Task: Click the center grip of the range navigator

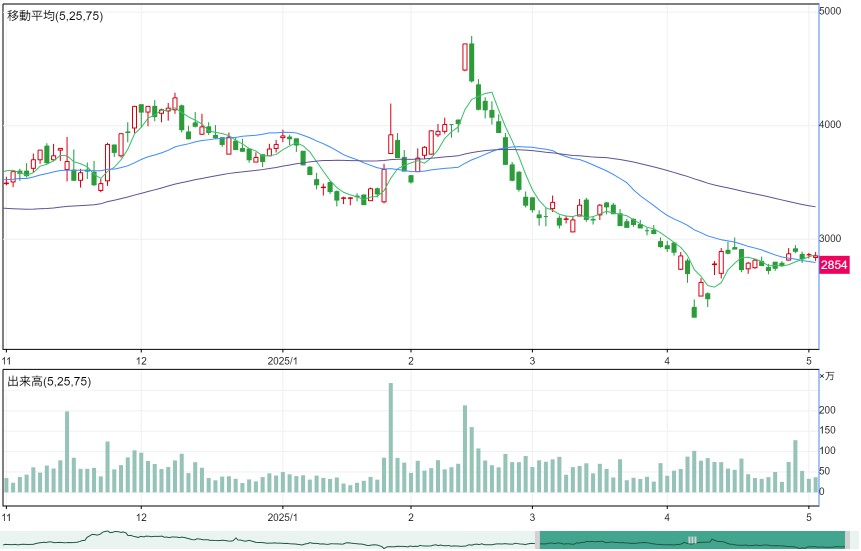Action: [x=692, y=539]
